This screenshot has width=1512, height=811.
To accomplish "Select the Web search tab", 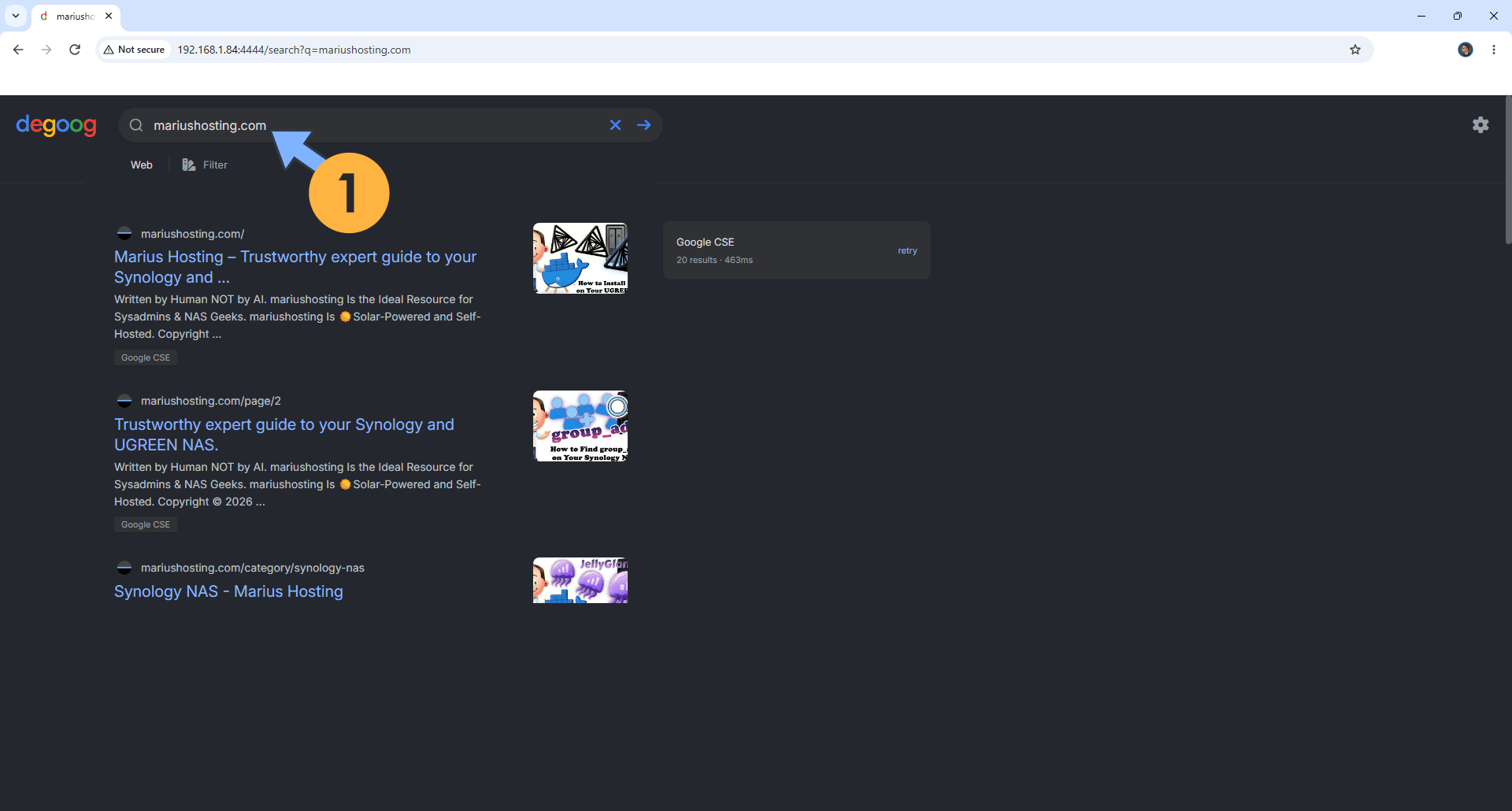I will [142, 165].
